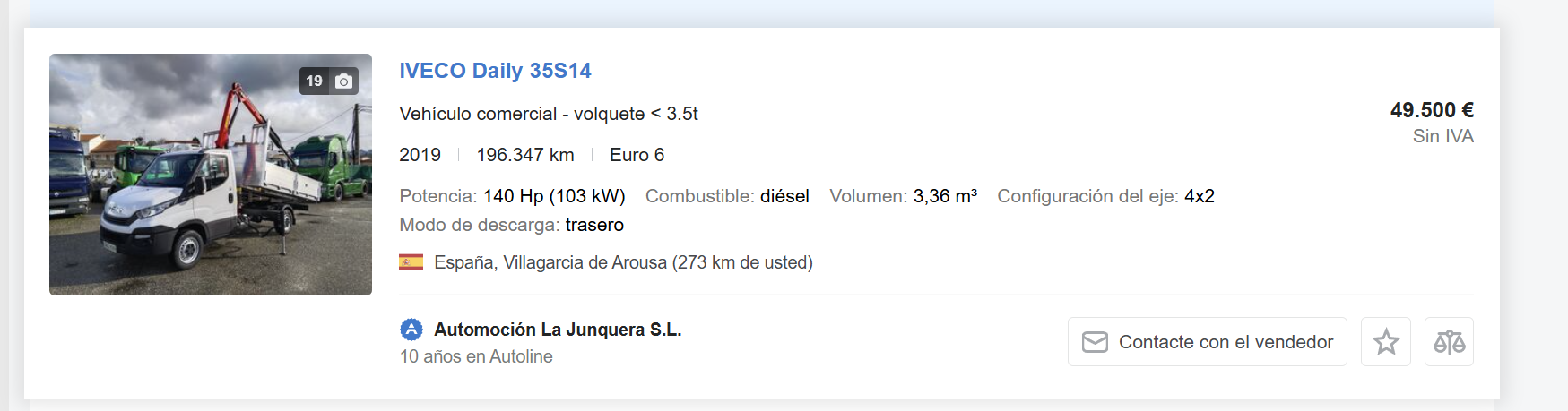The height and width of the screenshot is (411, 1568).
Task: Click the Spain flag icon
Action: pos(411,262)
